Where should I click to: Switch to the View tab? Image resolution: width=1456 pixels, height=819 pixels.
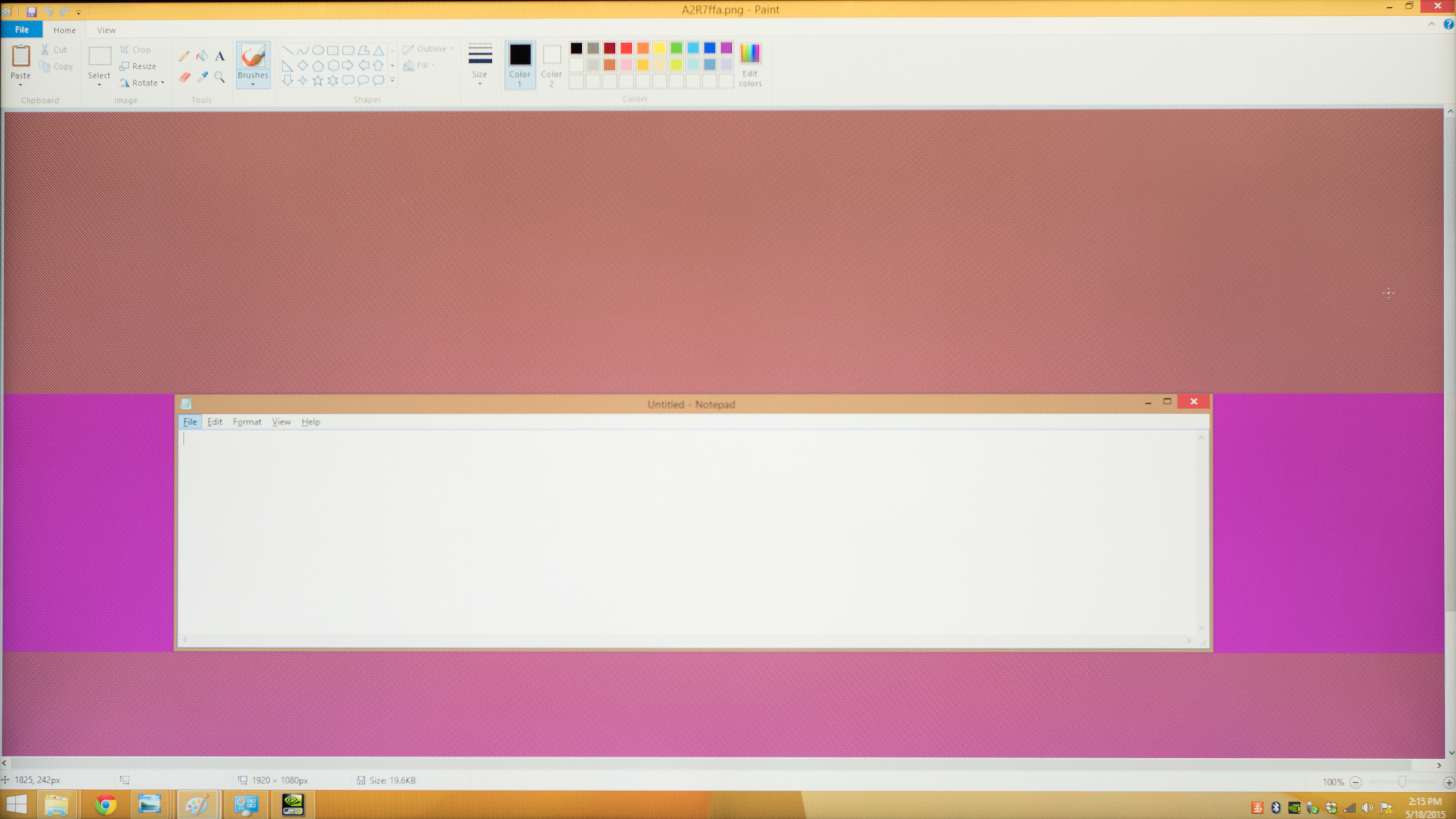[x=106, y=30]
